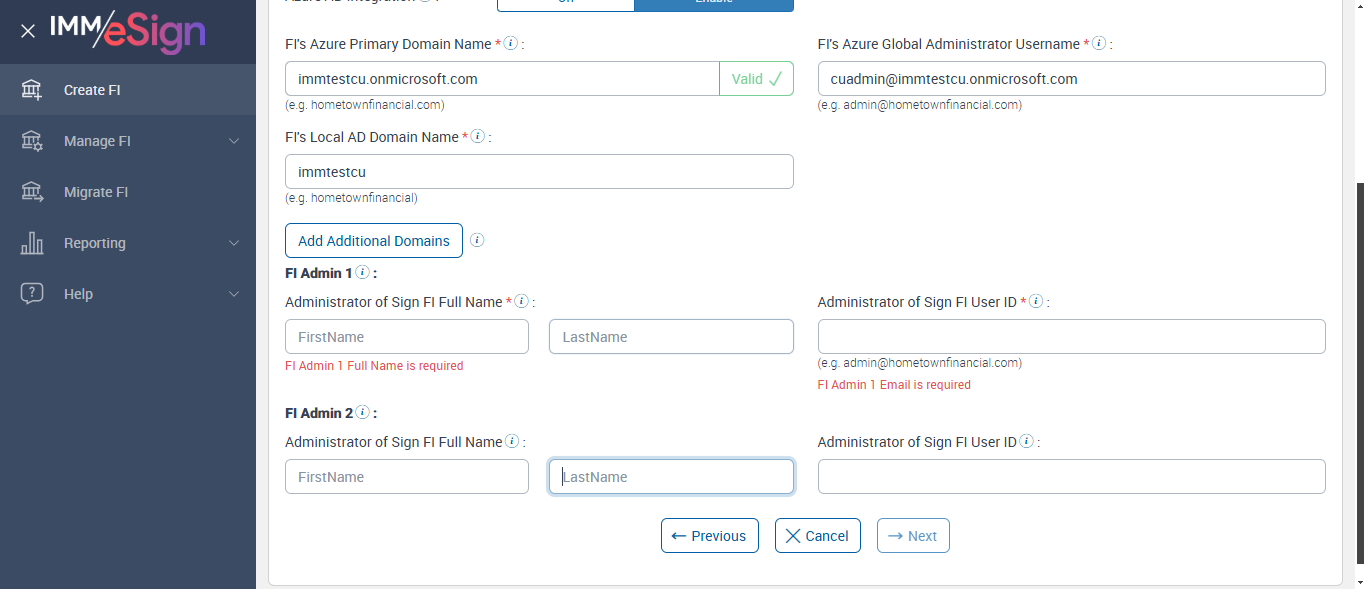The height and width of the screenshot is (589, 1366).
Task: Switch Azure AD integration toggle to Off
Action: (566, 4)
